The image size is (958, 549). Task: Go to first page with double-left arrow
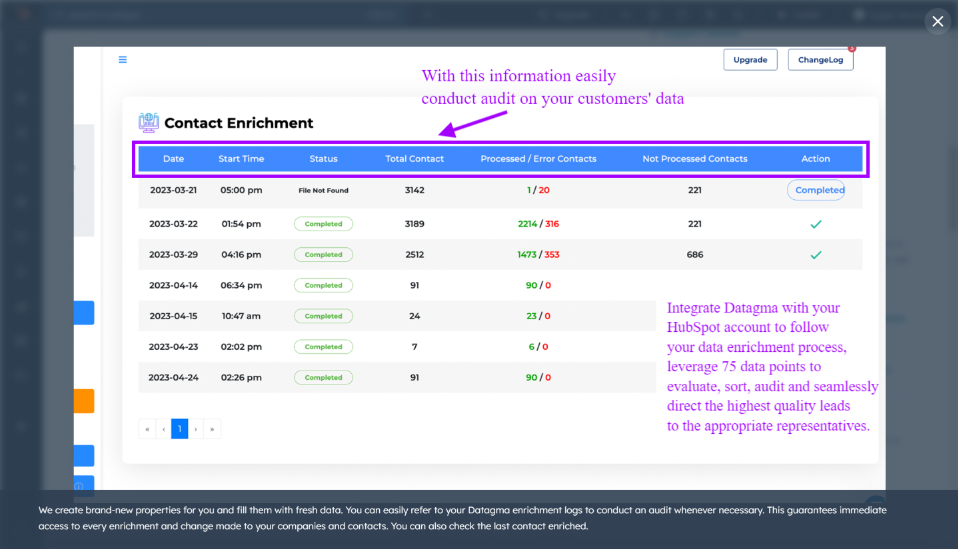point(147,429)
